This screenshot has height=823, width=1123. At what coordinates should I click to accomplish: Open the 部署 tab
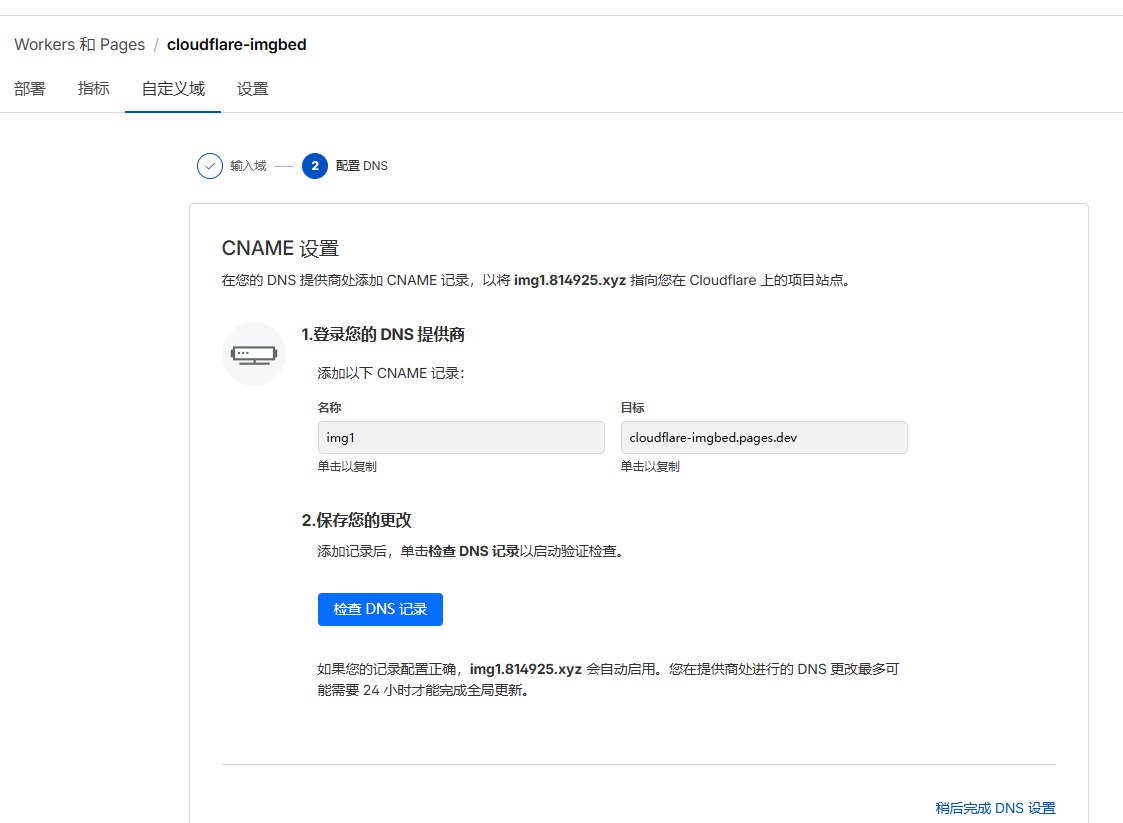[30, 89]
